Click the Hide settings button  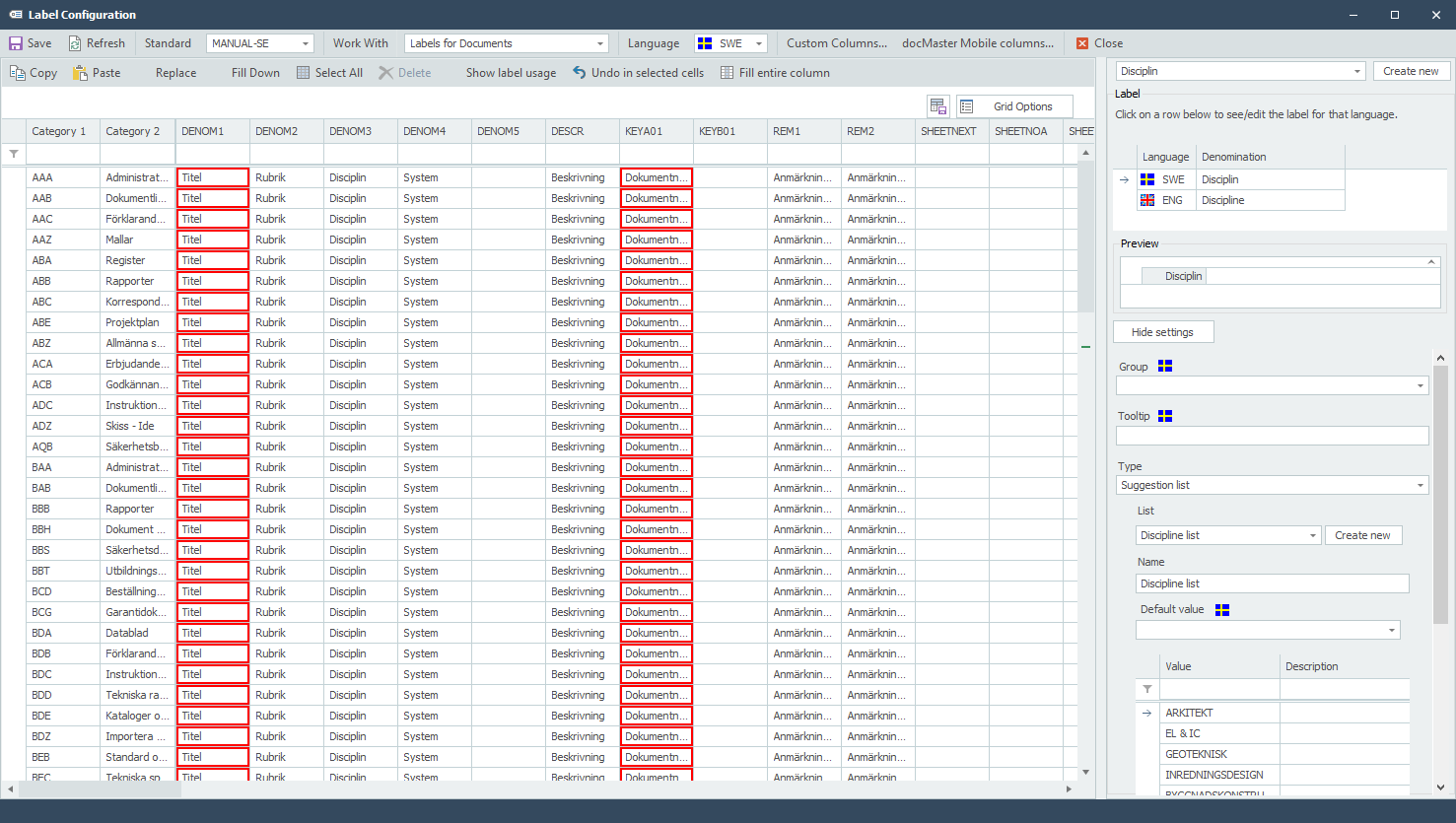coord(1163,332)
